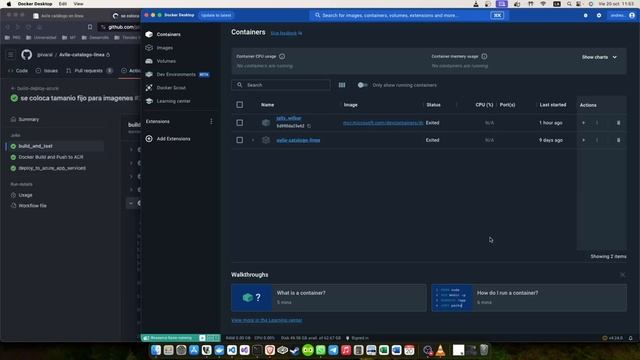Click the Container memory usage info icon
This screenshot has height=360, width=640.
[x=484, y=56]
